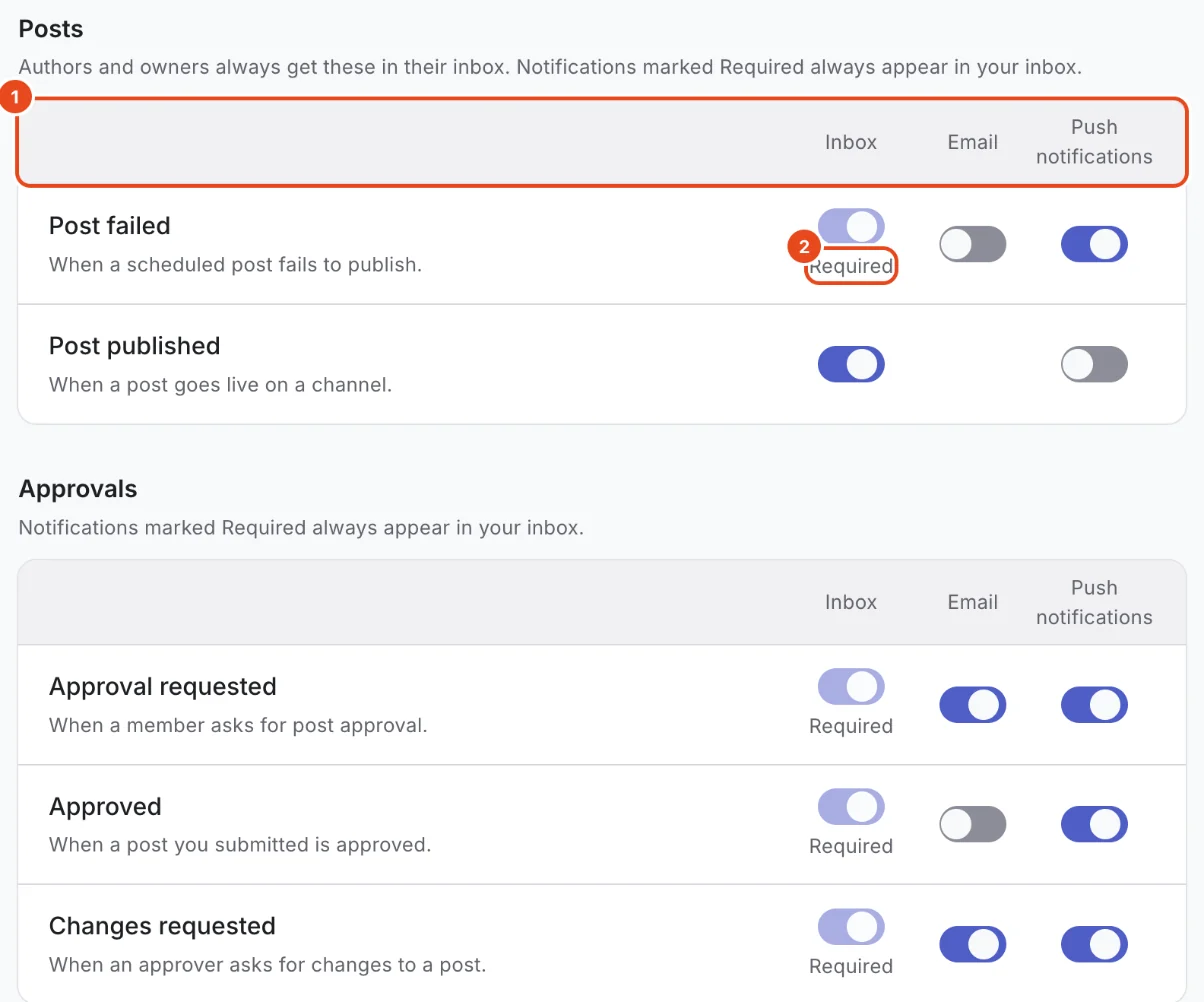
Task: Click "When a member asks for post approval."
Action: (x=238, y=725)
